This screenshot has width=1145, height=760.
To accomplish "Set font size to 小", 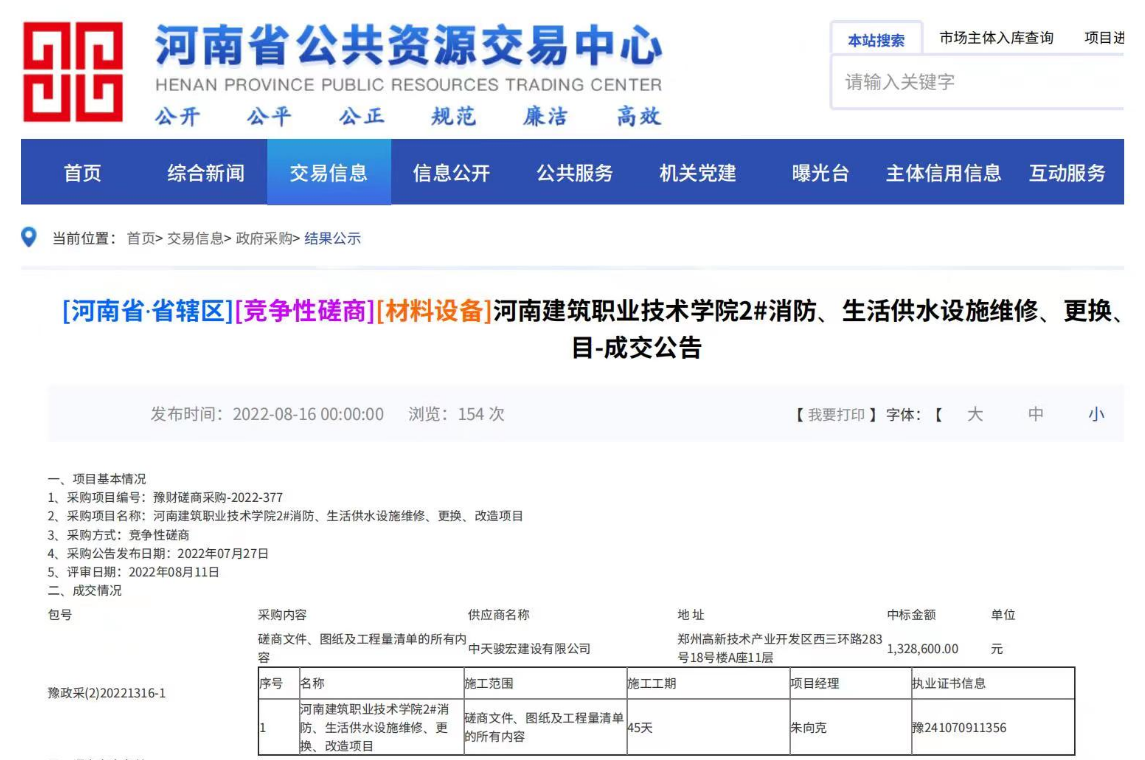I will (x=1096, y=415).
